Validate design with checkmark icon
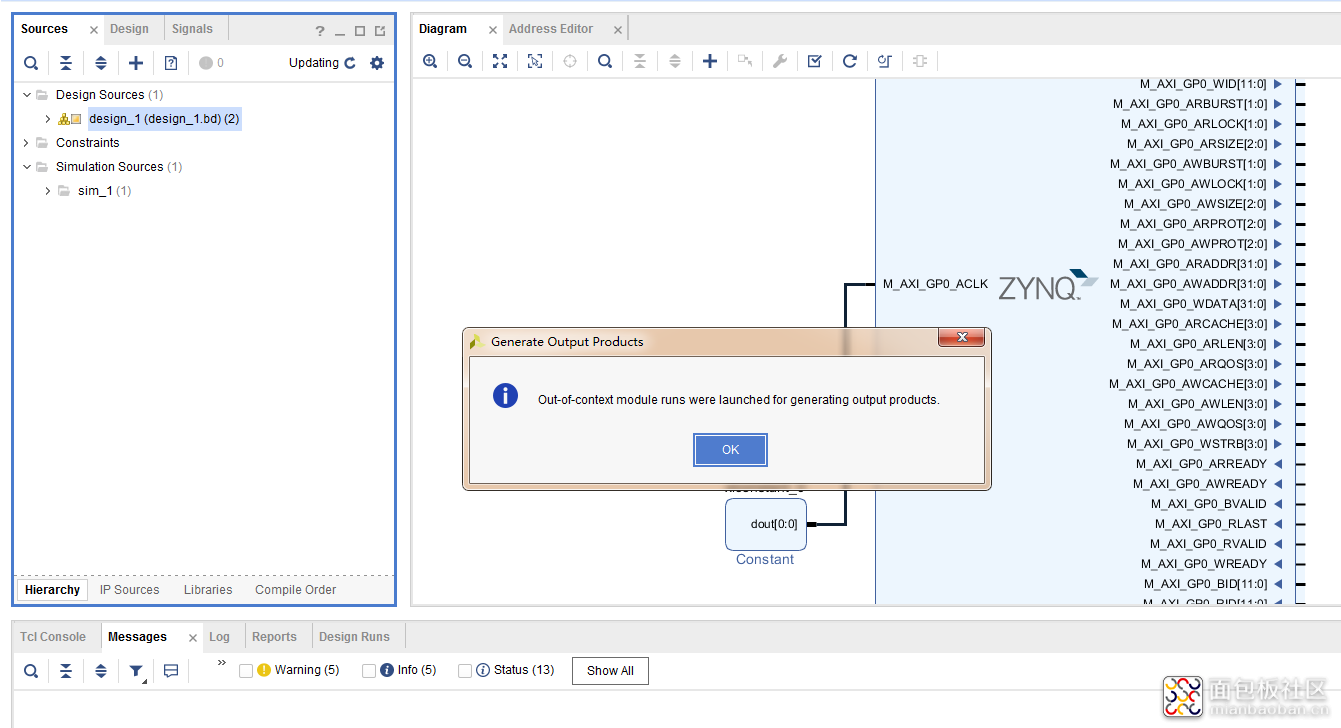This screenshot has height=728, width=1341. pyautogui.click(x=815, y=61)
